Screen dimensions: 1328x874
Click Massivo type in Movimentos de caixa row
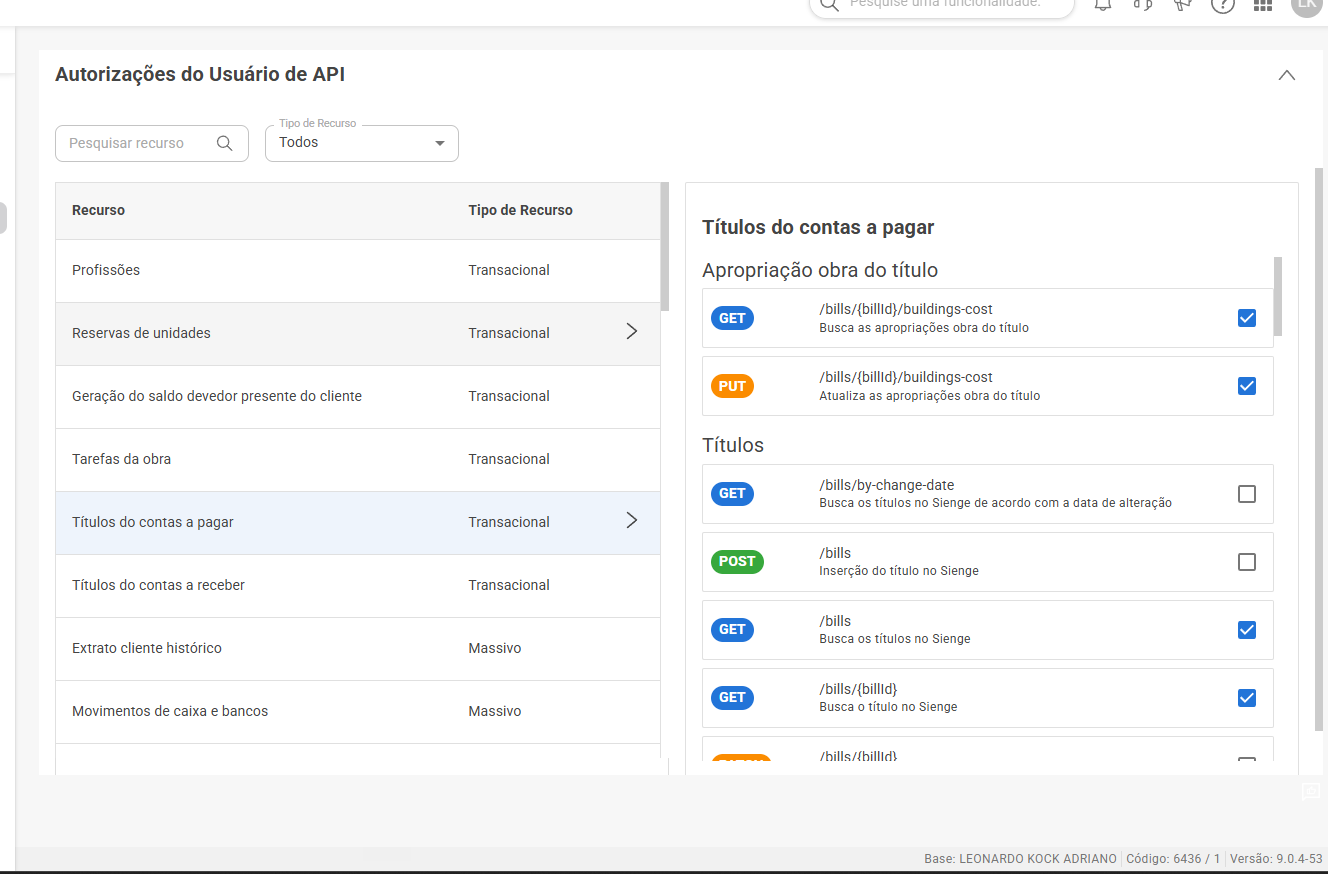pos(495,711)
